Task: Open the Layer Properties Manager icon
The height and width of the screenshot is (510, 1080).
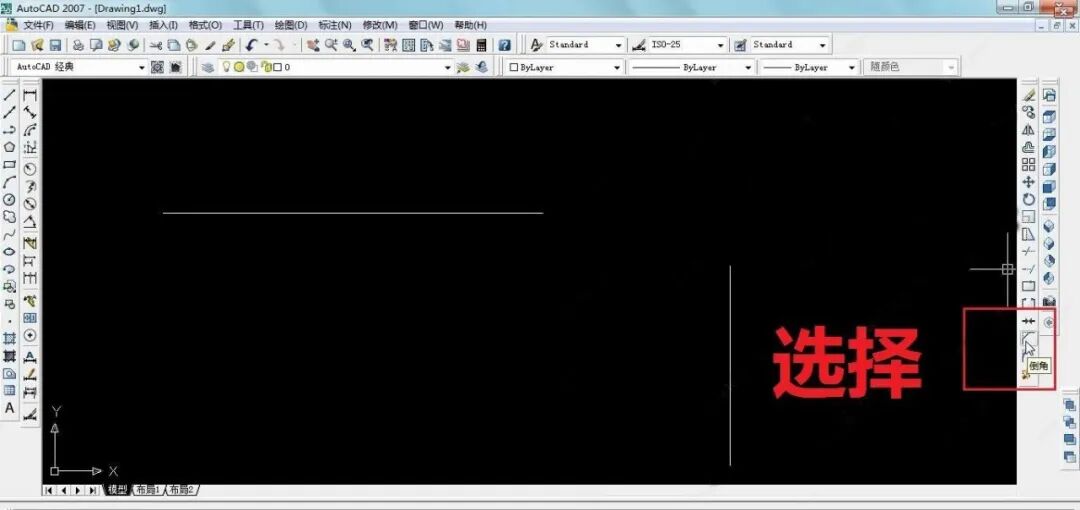Action: (207, 68)
